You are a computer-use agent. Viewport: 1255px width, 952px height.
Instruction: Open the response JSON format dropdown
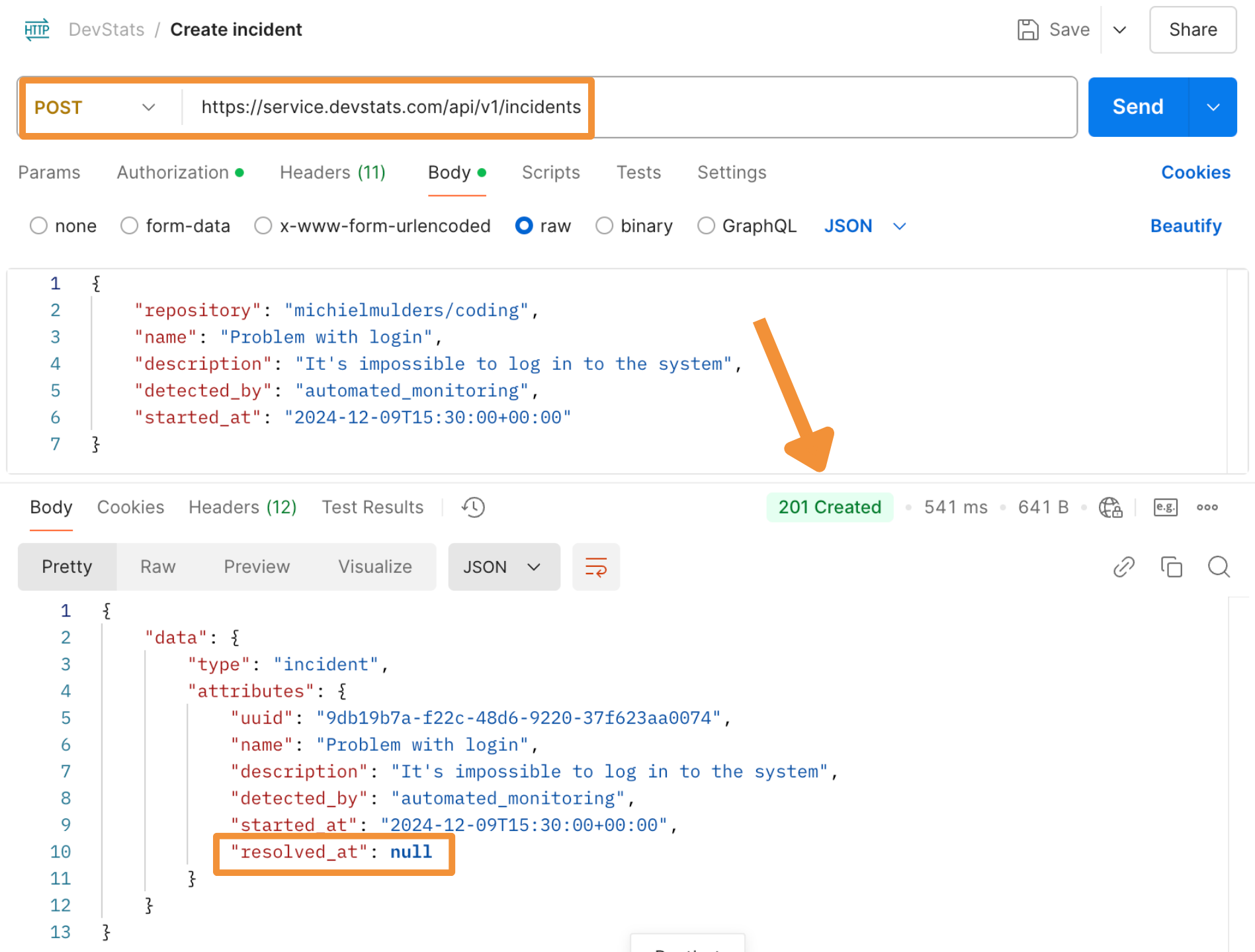pyautogui.click(x=504, y=567)
